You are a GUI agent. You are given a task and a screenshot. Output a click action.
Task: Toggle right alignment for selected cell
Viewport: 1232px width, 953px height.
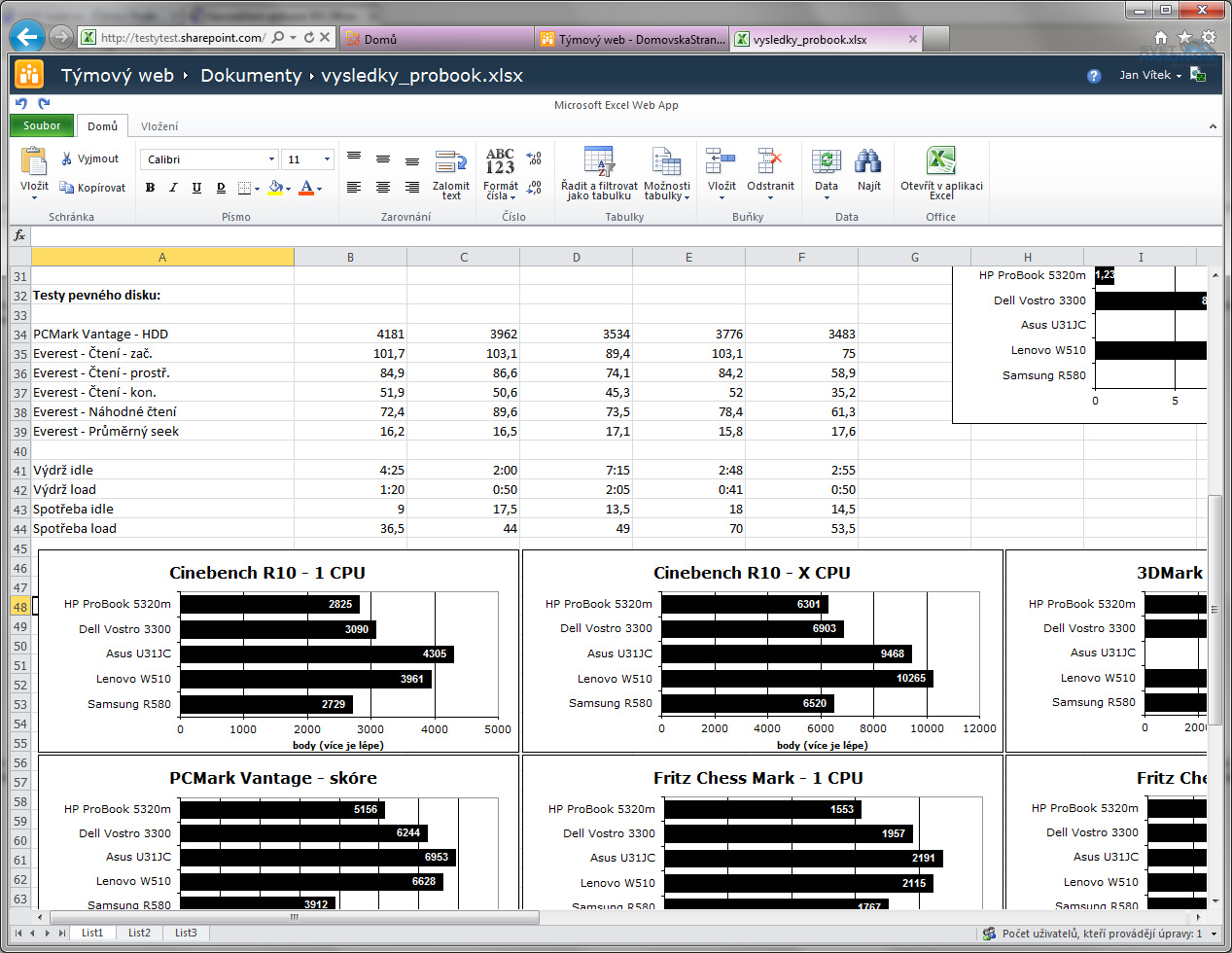tap(410, 188)
